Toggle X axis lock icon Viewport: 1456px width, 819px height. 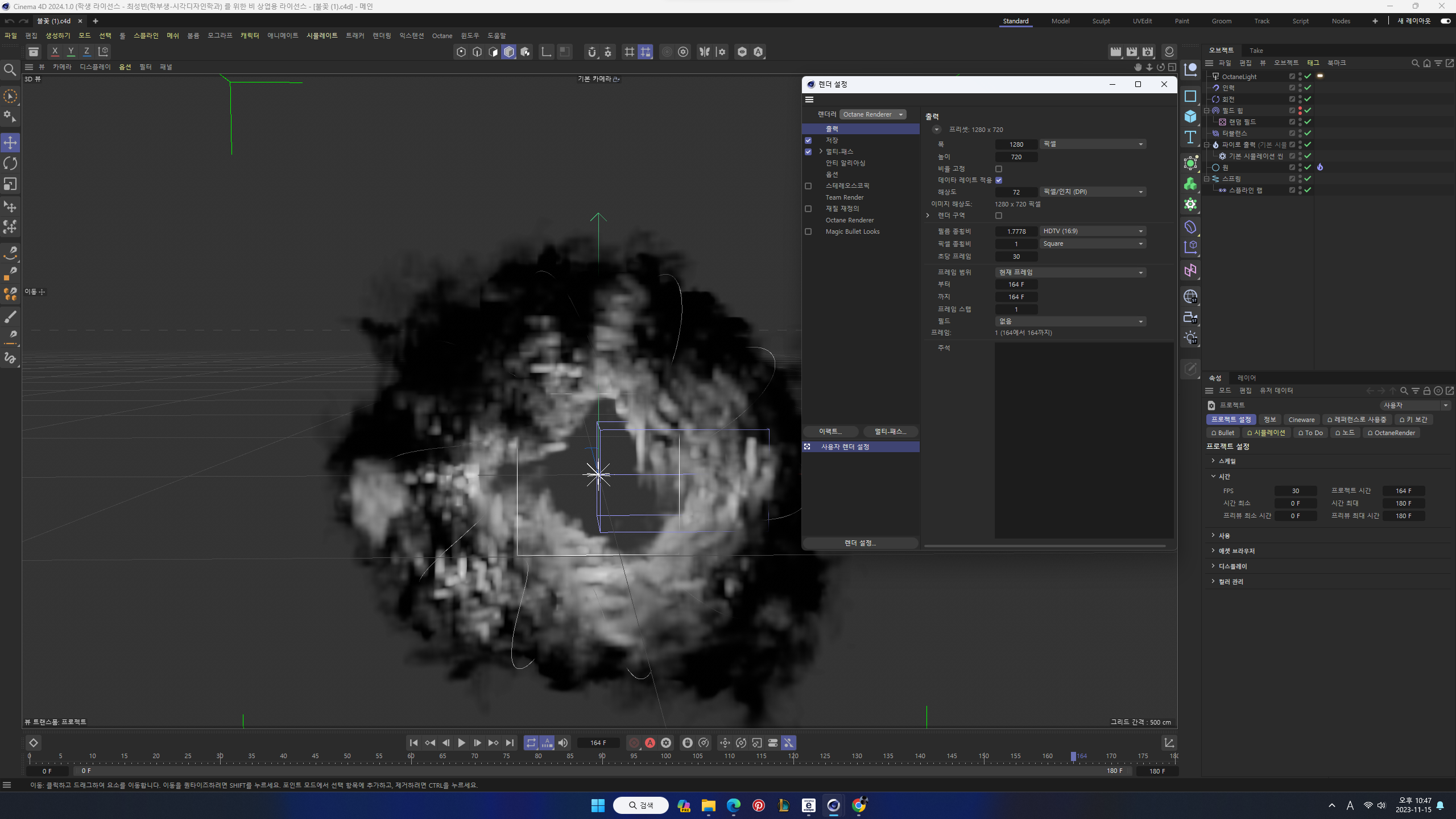tap(55, 51)
